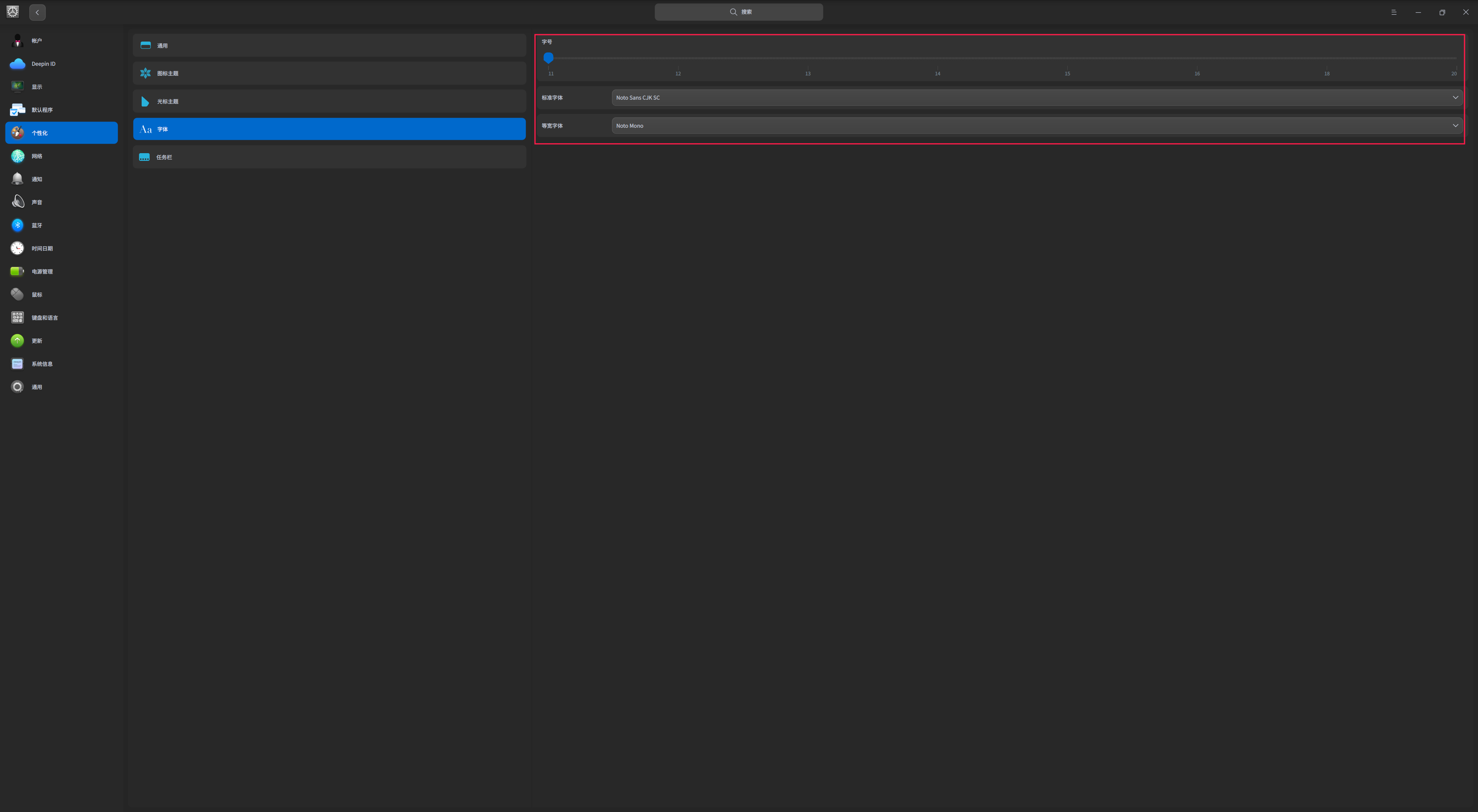Screen dimensions: 1478x812
Task: Open the 显示 (Display) settings icon
Action: pyautogui.click(x=17, y=87)
